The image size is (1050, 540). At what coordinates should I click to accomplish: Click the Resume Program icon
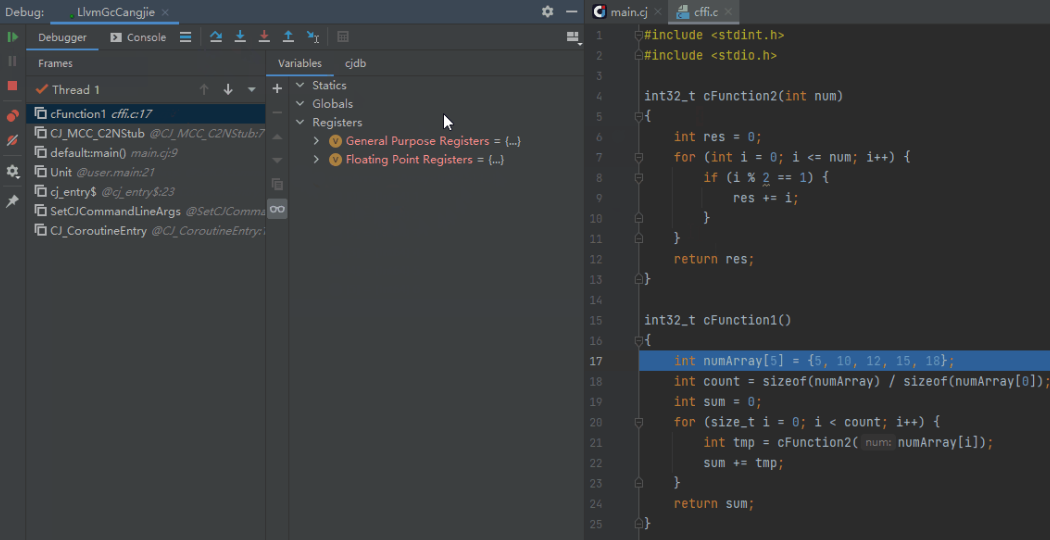[13, 37]
